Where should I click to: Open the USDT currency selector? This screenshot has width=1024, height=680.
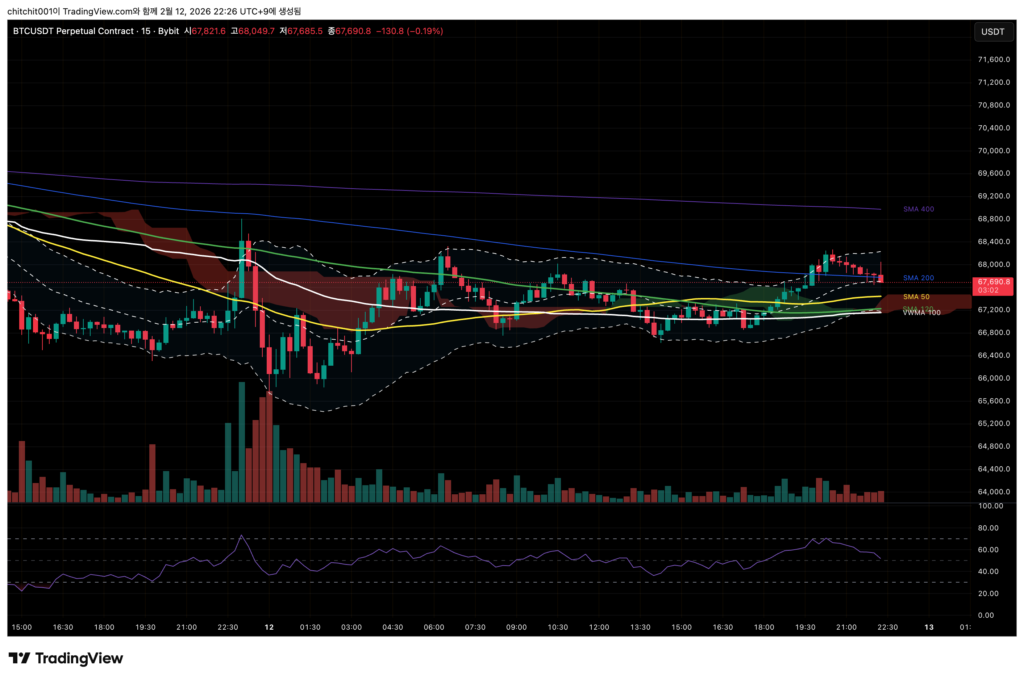tap(992, 32)
